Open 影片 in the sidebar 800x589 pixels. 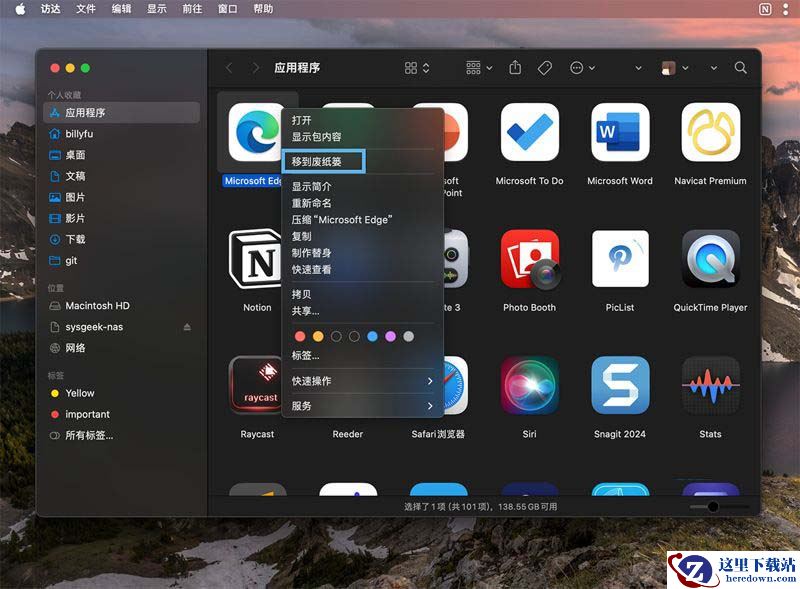(x=121, y=218)
